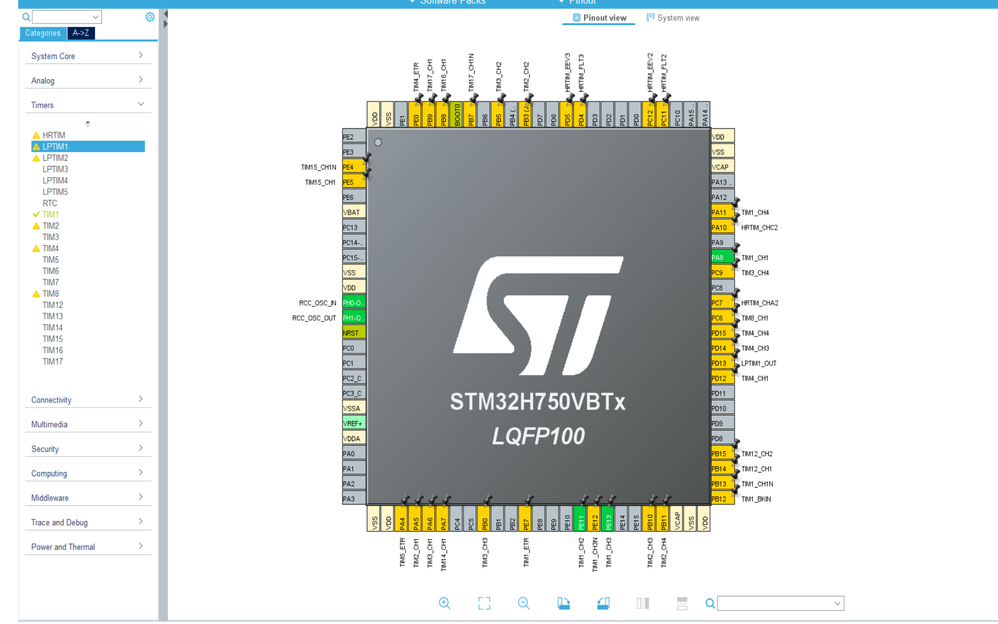Click the pin search magnifier icon

click(x=710, y=603)
